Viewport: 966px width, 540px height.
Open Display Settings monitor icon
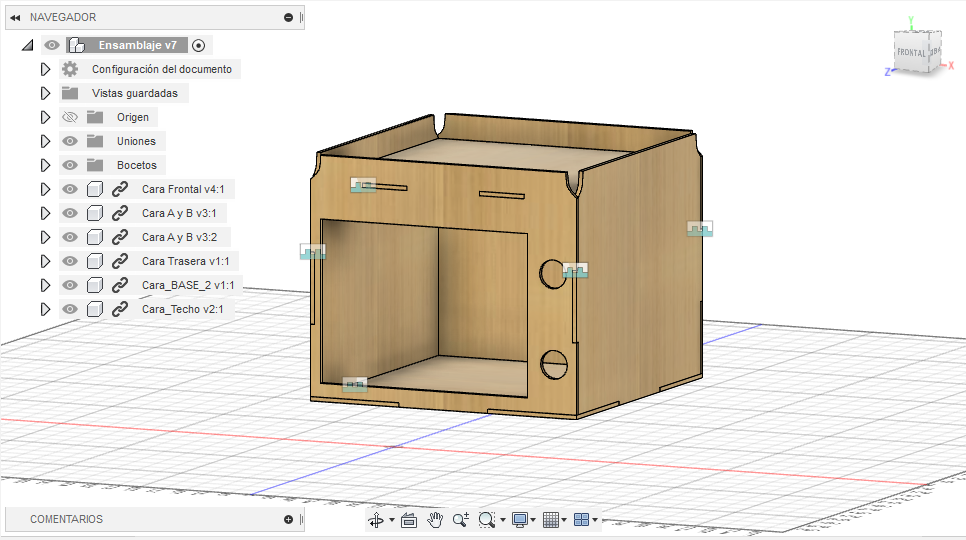coord(519,520)
